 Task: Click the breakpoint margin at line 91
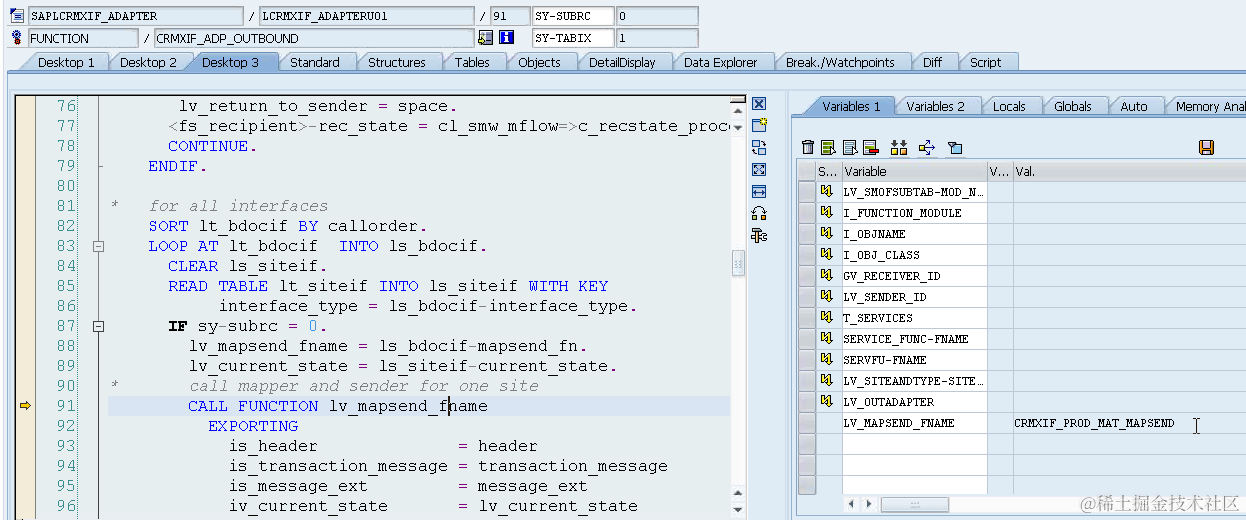click(25, 406)
